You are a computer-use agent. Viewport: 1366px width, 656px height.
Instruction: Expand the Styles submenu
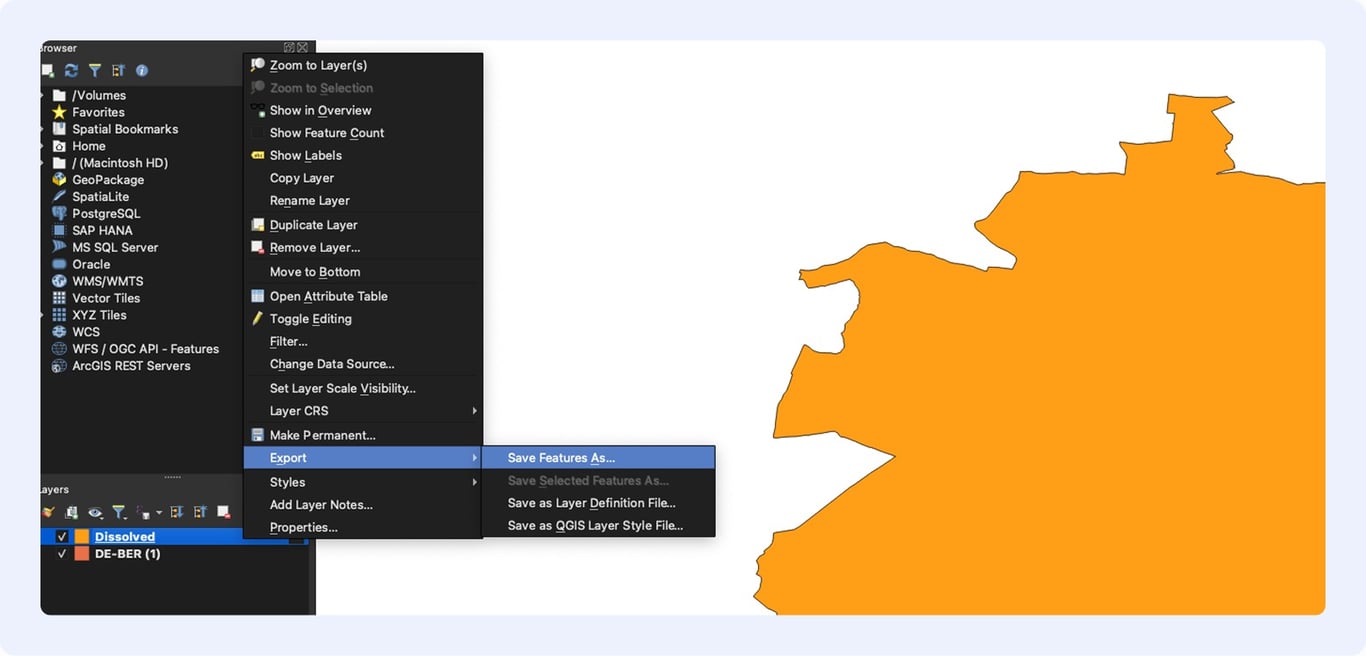coord(363,482)
